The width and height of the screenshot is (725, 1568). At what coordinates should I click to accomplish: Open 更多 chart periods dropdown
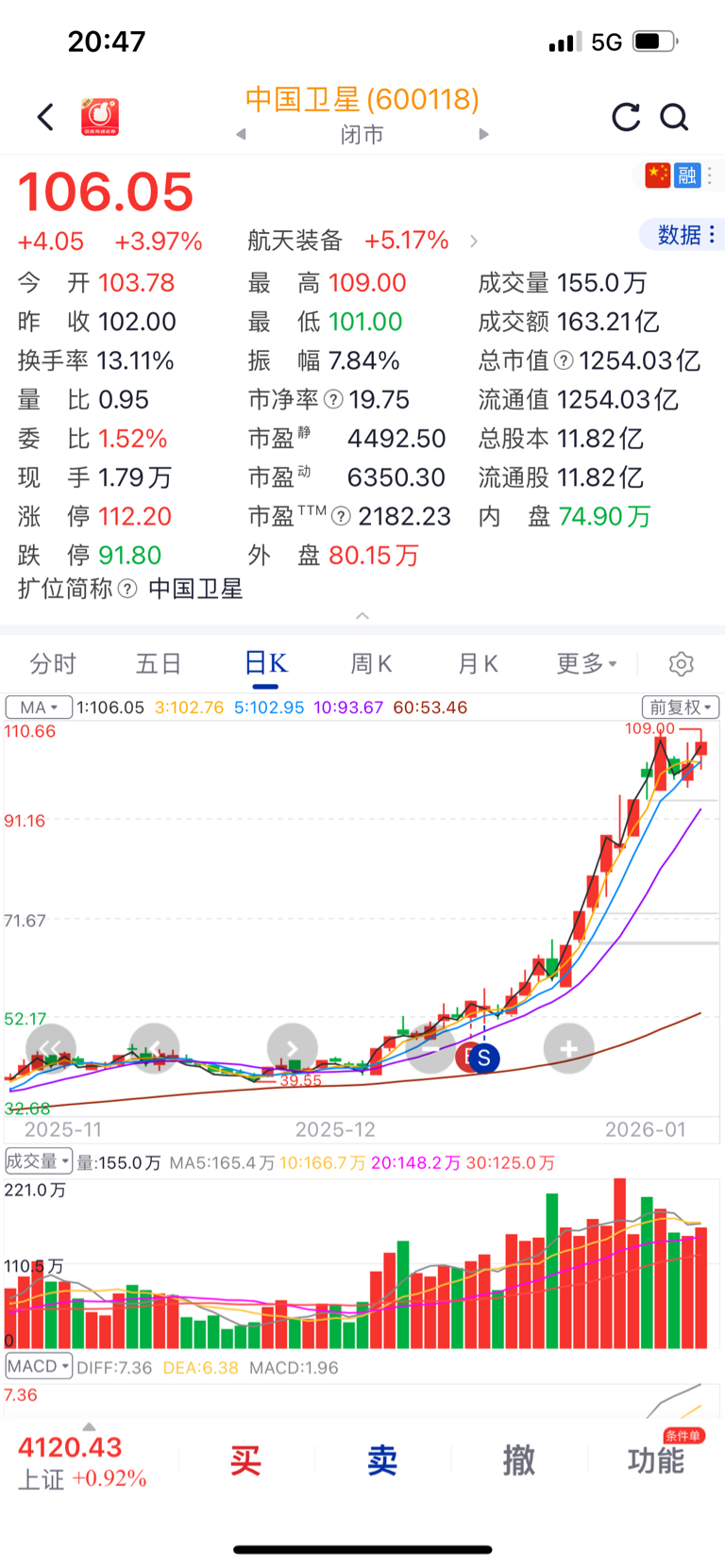pyautogui.click(x=586, y=664)
